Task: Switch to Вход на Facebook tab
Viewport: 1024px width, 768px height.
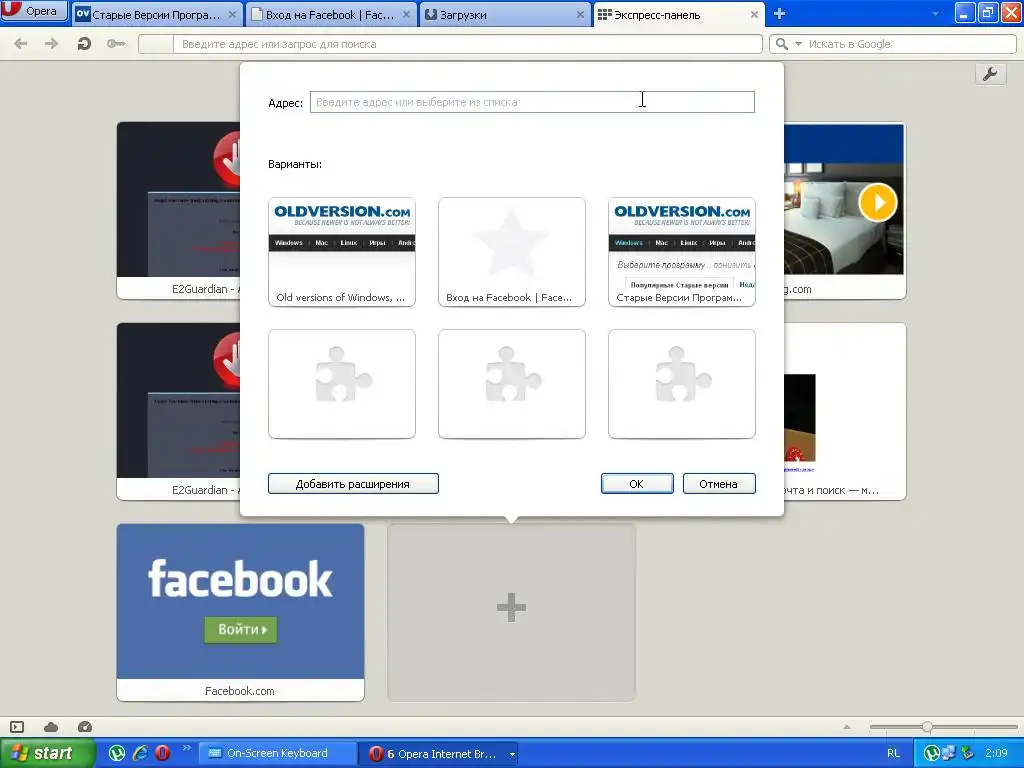Action: pyautogui.click(x=330, y=14)
